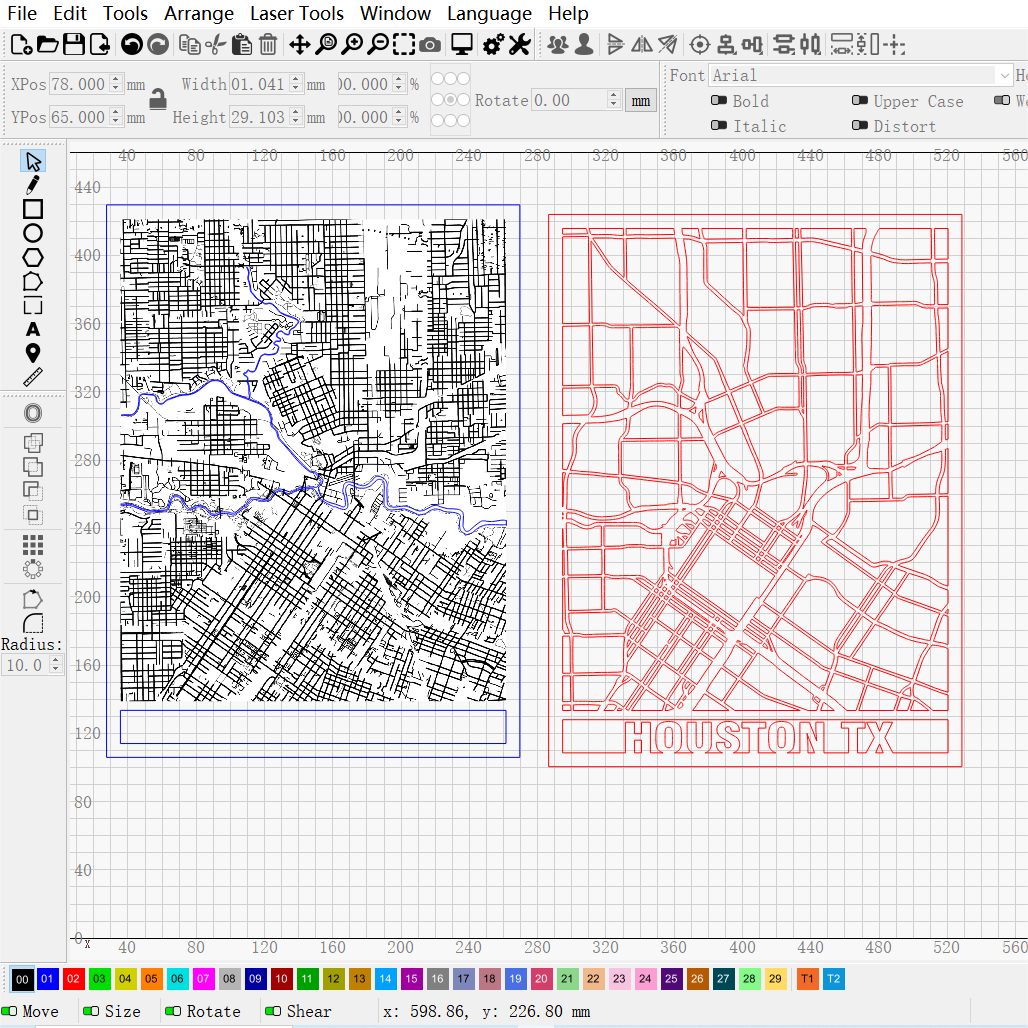1028x1028 pixels.
Task: Select the Polygon tool
Action: click(33, 257)
